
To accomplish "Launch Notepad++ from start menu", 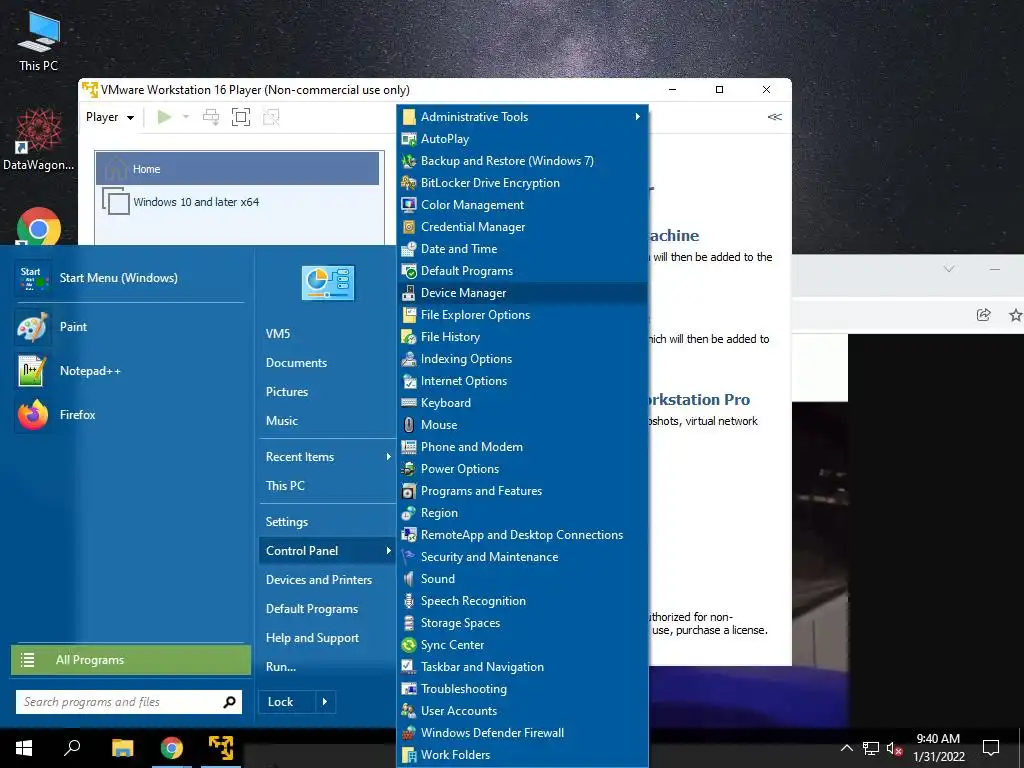I will coord(129,370).
